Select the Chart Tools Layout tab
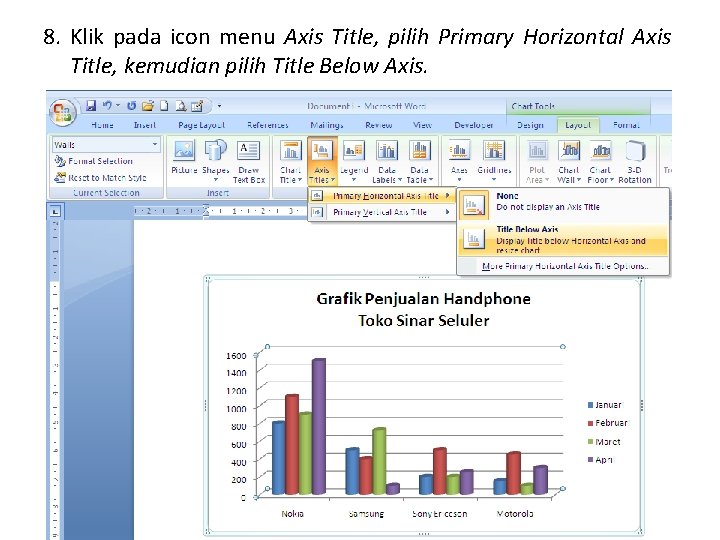The height and width of the screenshot is (540, 720). [578, 125]
